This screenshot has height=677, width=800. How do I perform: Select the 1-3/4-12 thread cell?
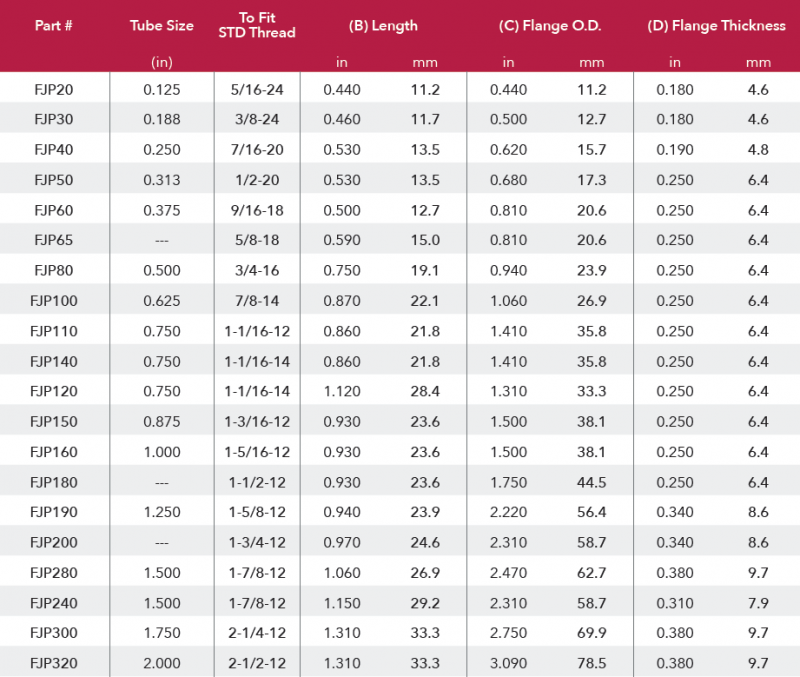pyautogui.click(x=257, y=542)
